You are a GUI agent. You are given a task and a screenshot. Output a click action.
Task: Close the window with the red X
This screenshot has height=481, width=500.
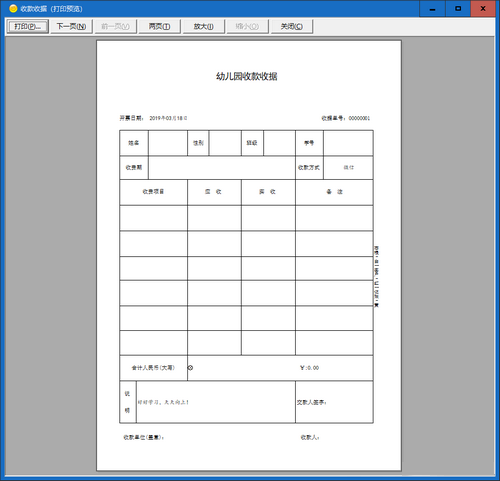pyautogui.click(x=483, y=9)
